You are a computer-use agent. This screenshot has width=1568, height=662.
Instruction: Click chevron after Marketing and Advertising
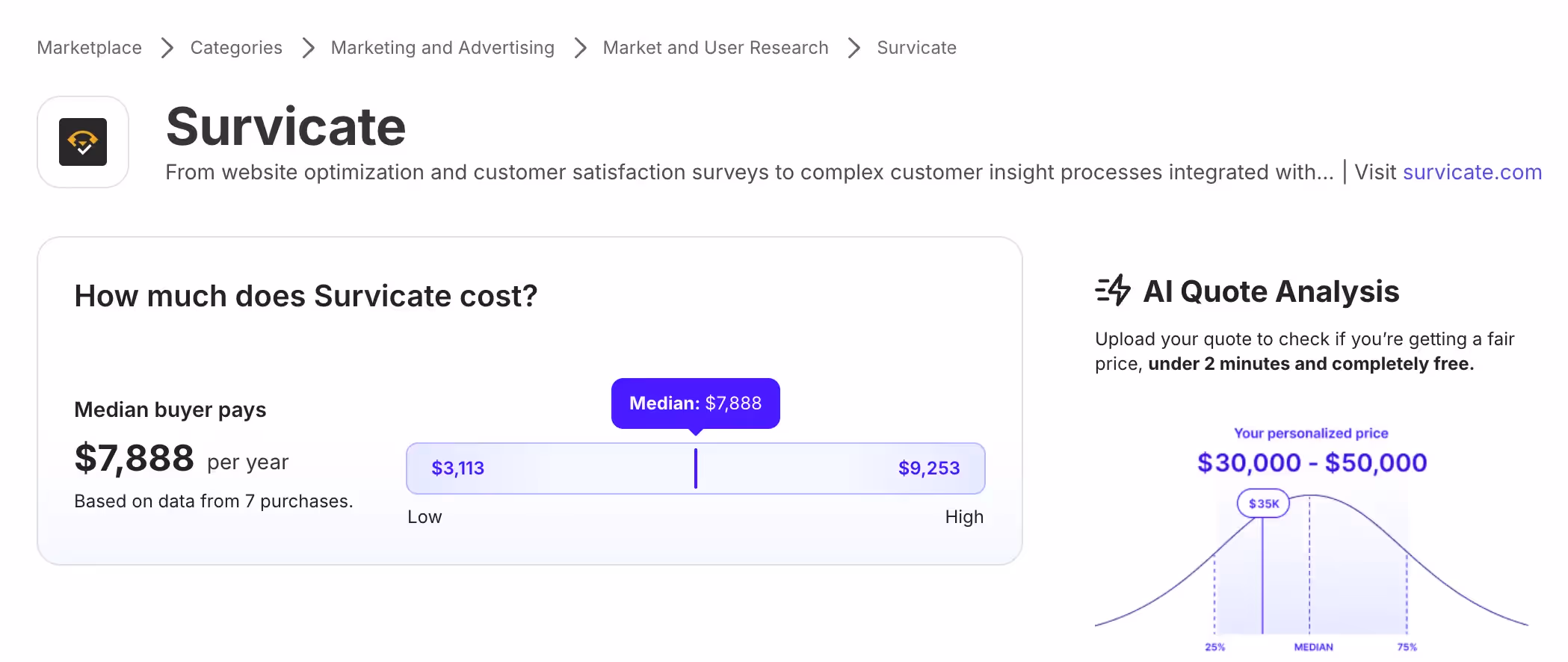pos(580,48)
